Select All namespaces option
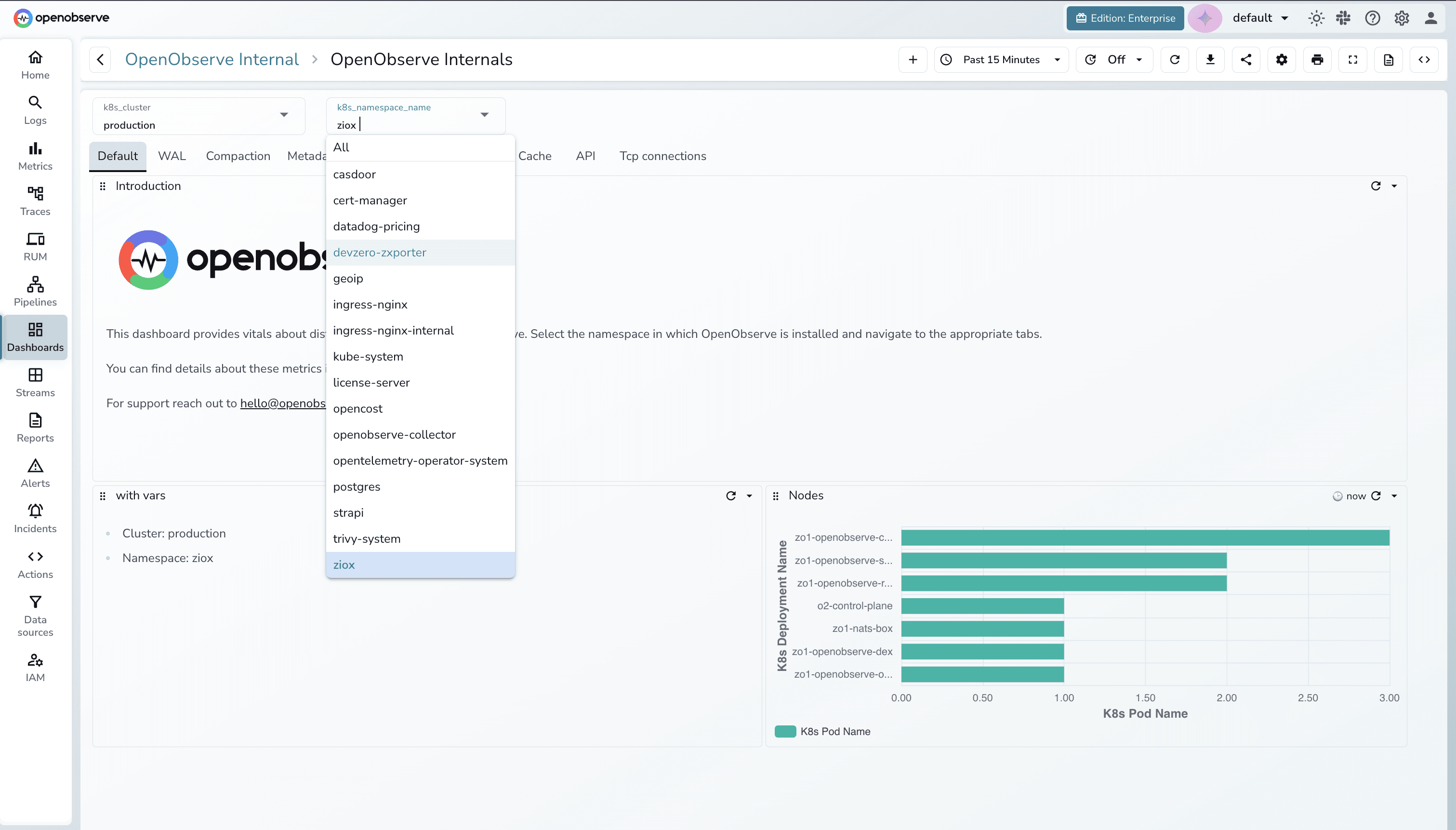1456x830 pixels. (421, 147)
